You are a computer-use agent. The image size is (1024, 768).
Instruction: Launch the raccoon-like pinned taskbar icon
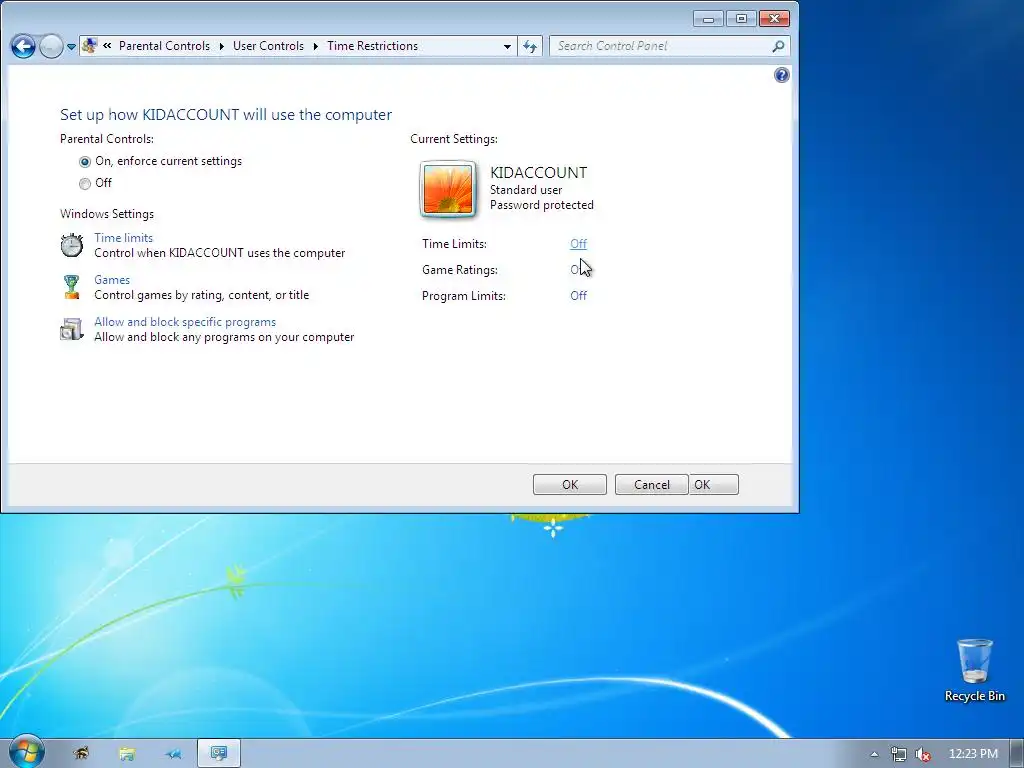pyautogui.click(x=81, y=754)
